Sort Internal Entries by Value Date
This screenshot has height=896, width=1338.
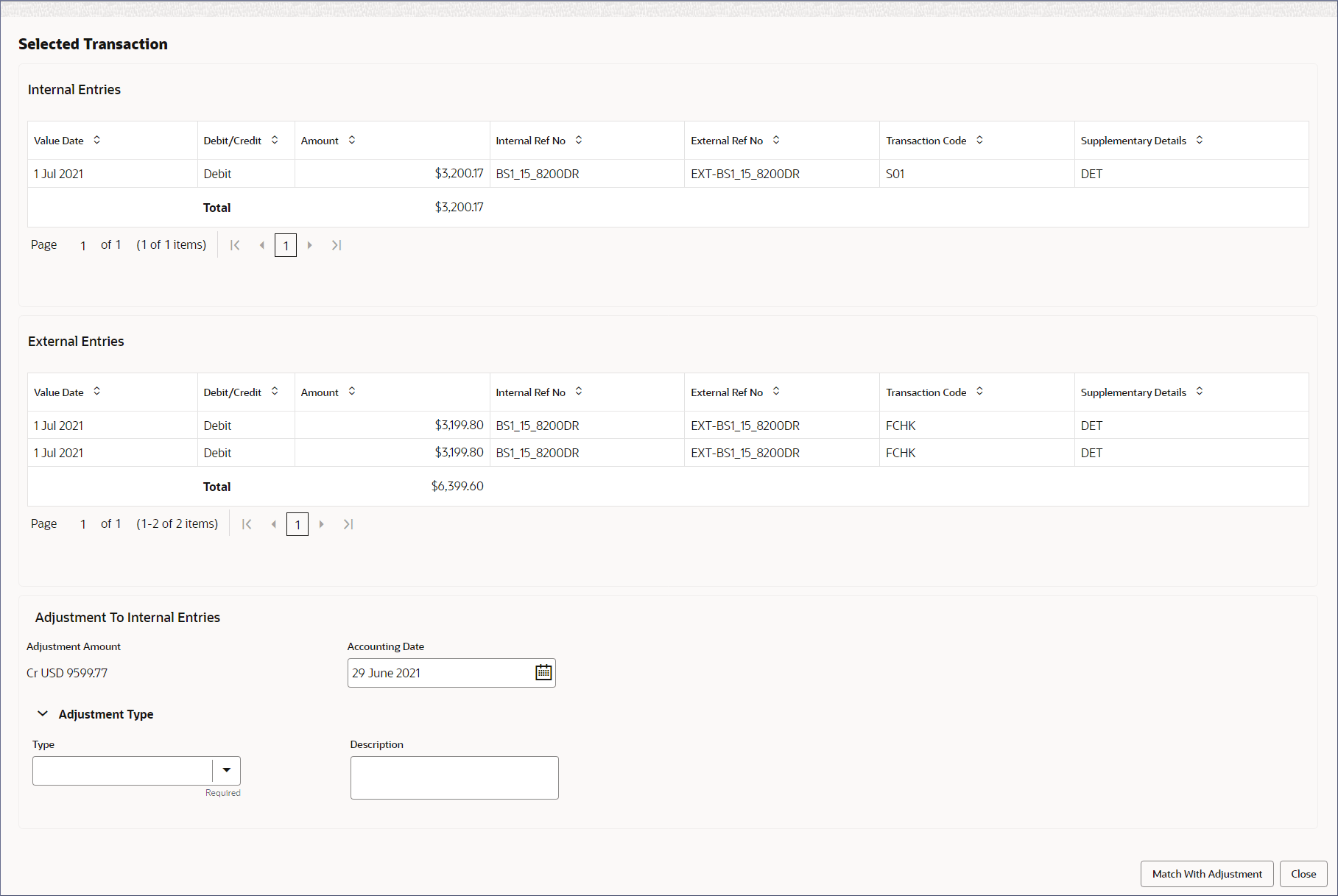pyautogui.click(x=96, y=140)
